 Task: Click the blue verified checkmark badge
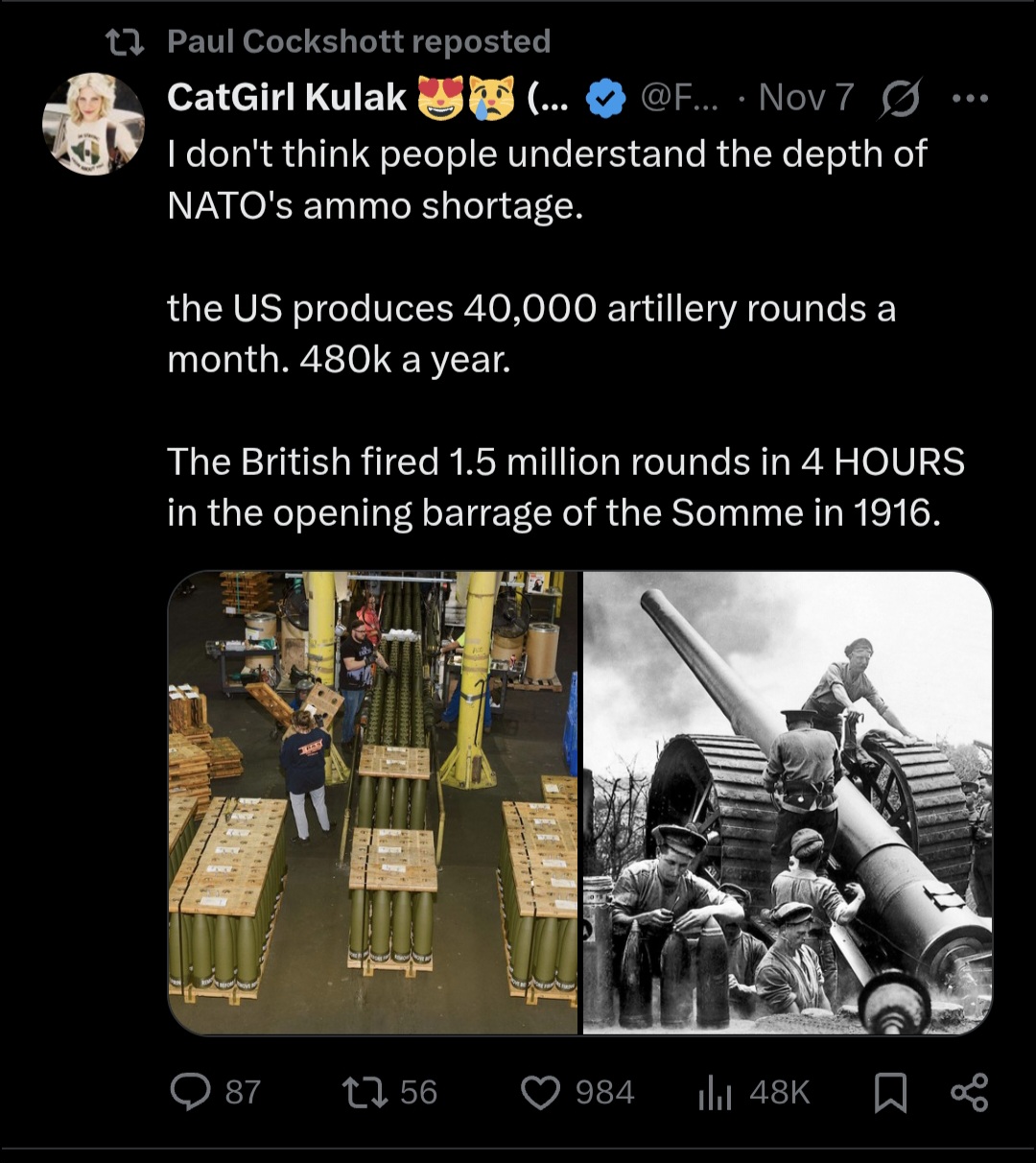pyautogui.click(x=605, y=98)
